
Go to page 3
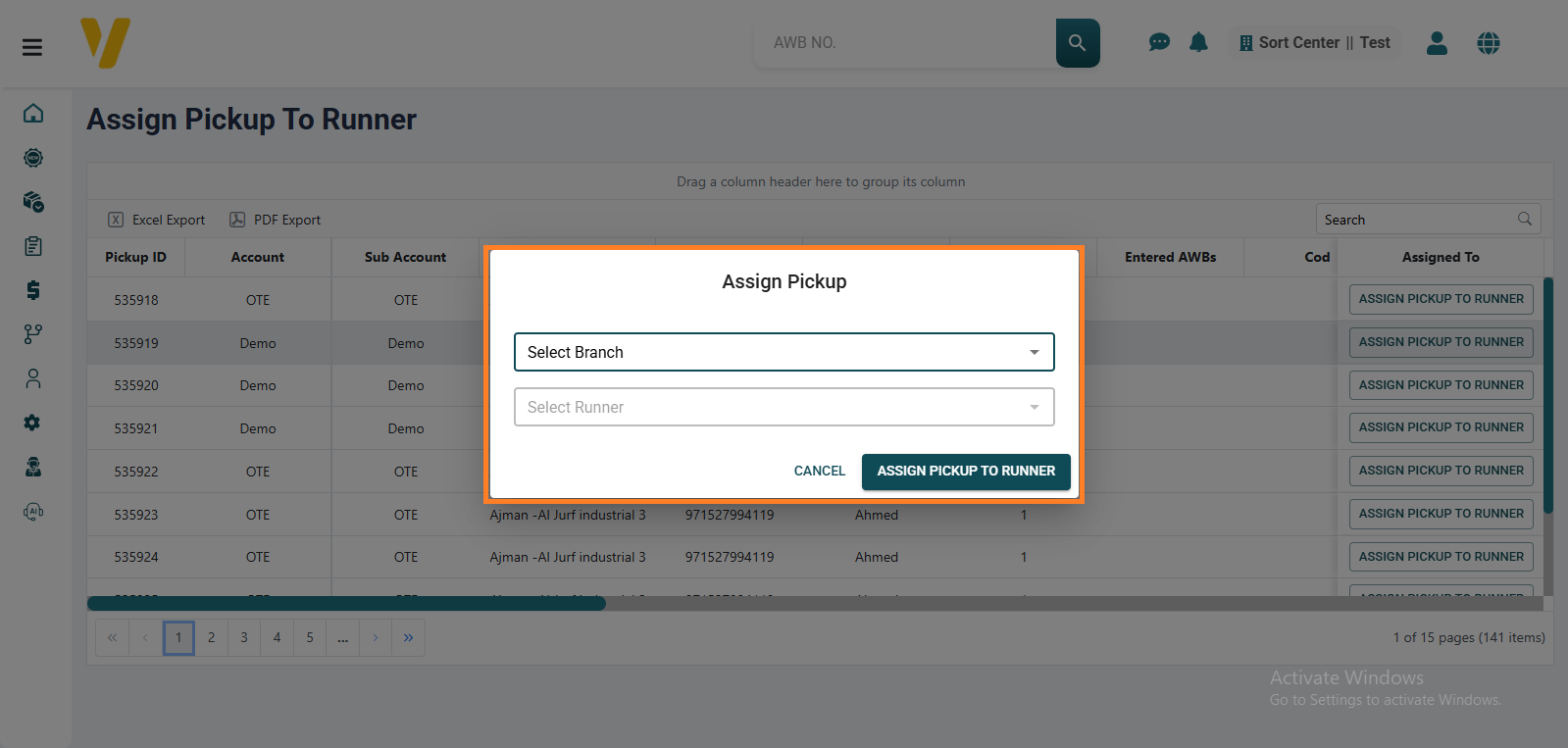(244, 638)
